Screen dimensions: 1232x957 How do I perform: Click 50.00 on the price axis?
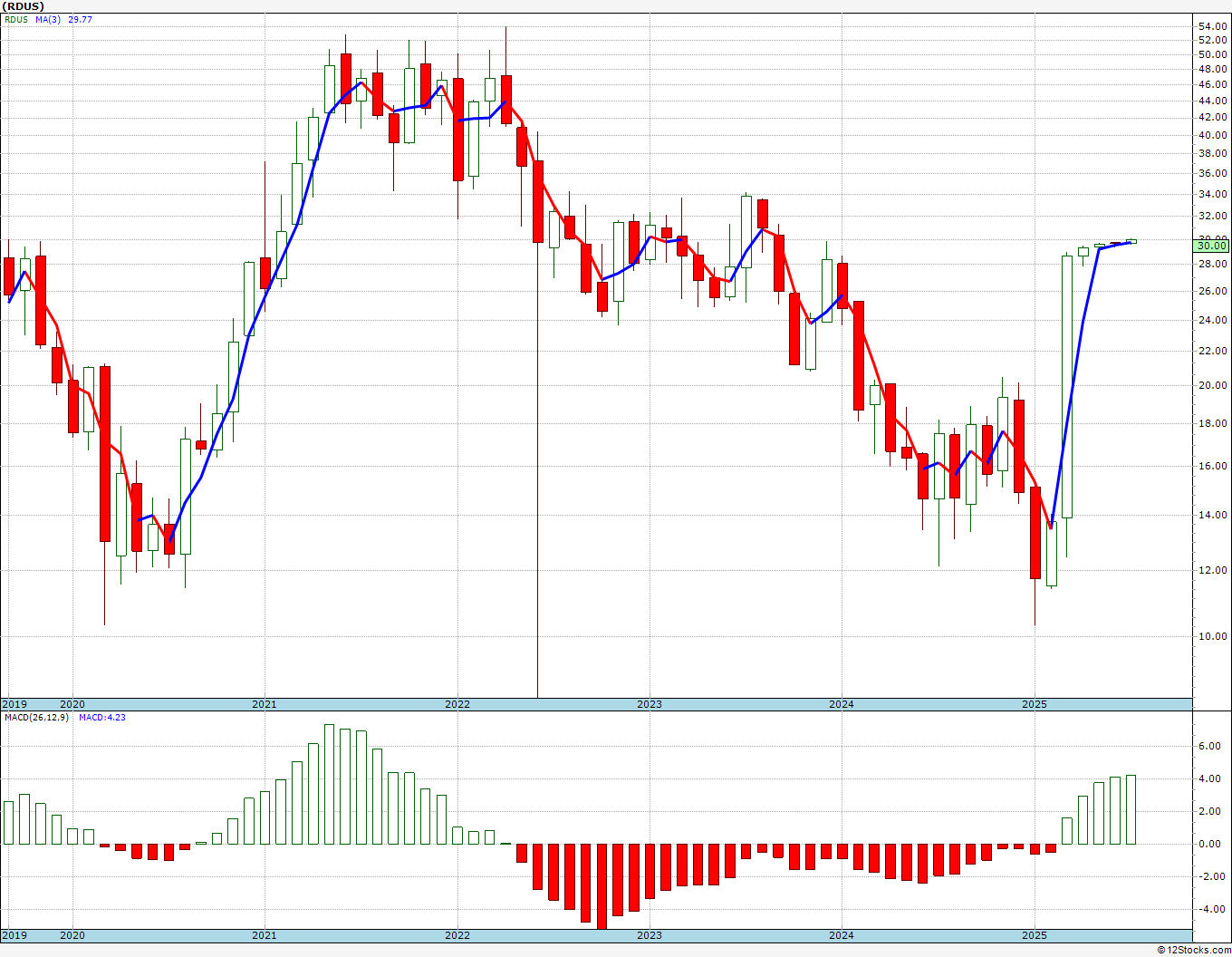(x=1212, y=54)
